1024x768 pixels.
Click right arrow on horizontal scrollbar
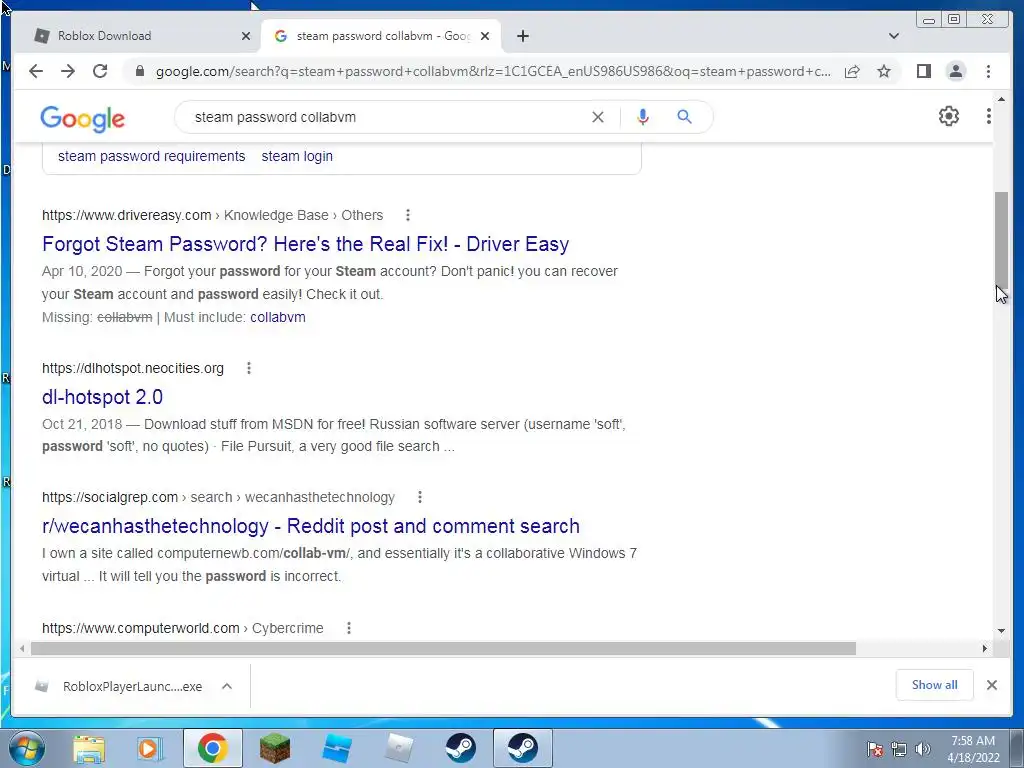coord(985,648)
